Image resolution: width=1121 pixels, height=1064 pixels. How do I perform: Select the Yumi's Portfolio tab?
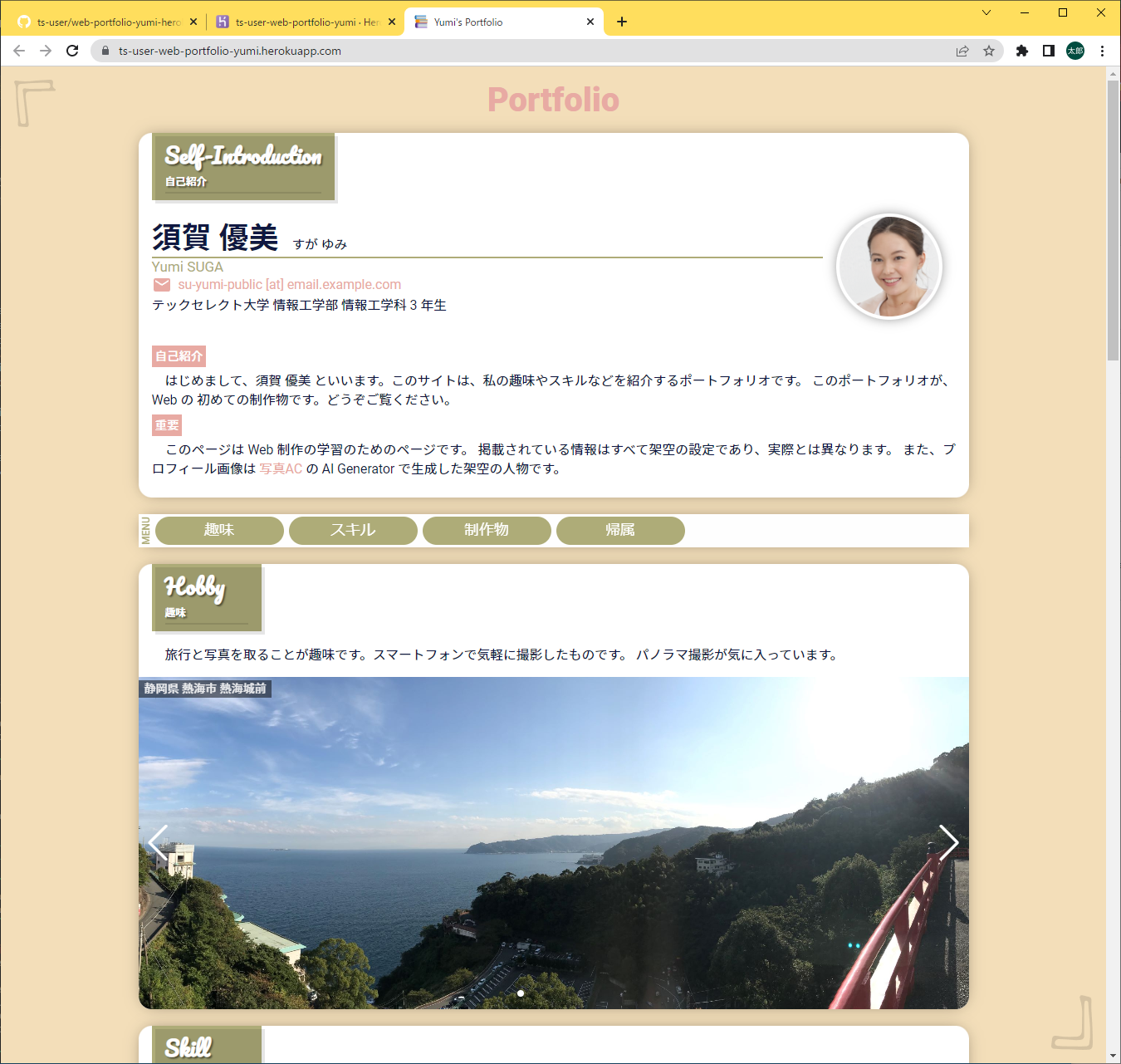[x=504, y=22]
